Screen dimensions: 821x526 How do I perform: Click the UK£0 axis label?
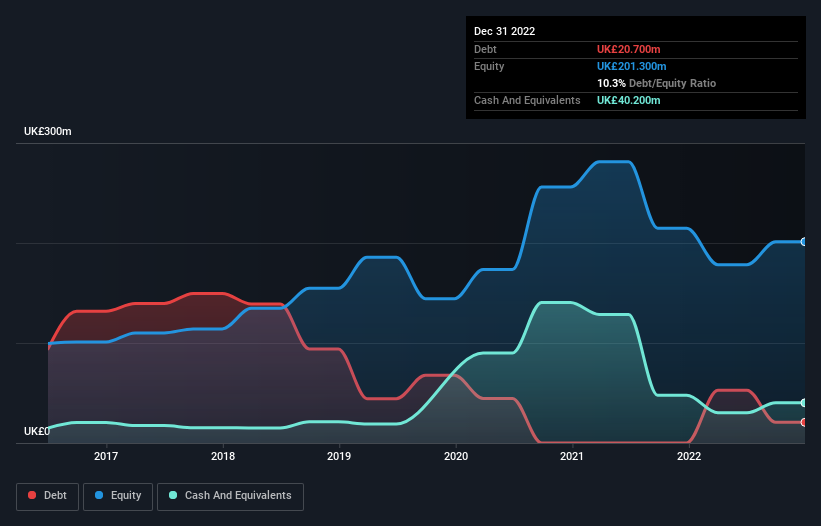pyautogui.click(x=37, y=431)
